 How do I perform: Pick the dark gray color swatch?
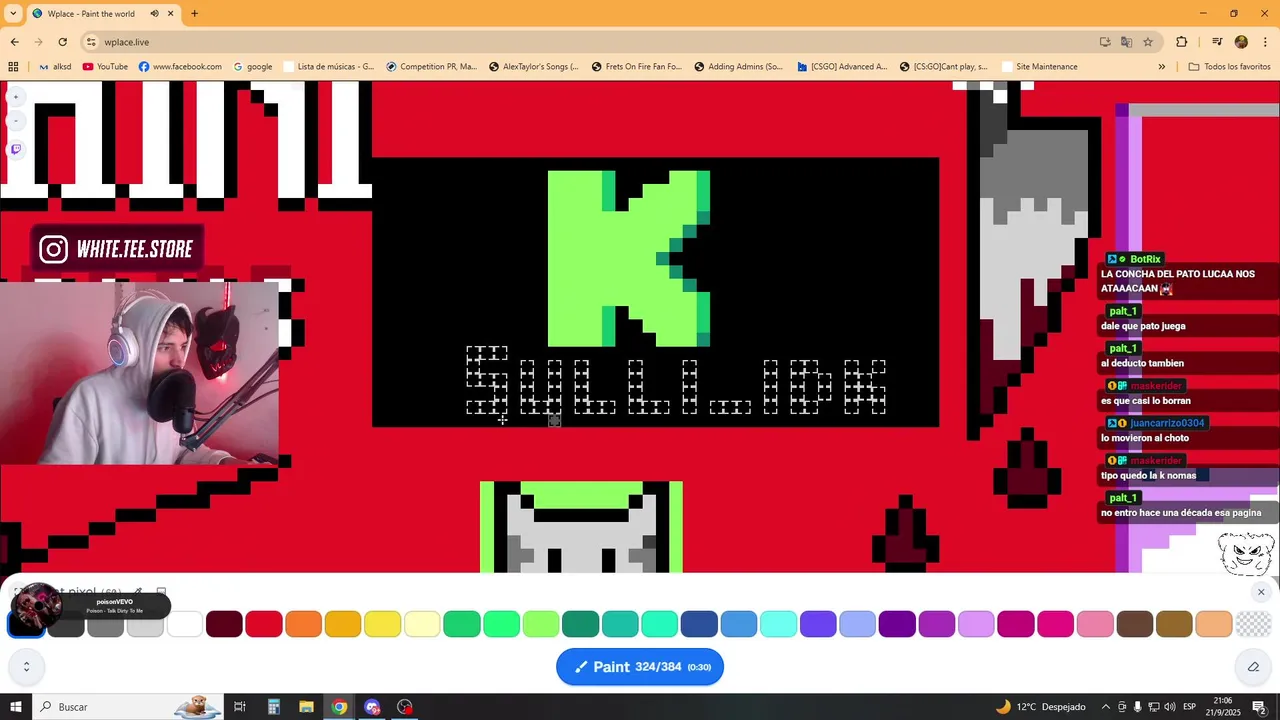[66, 624]
